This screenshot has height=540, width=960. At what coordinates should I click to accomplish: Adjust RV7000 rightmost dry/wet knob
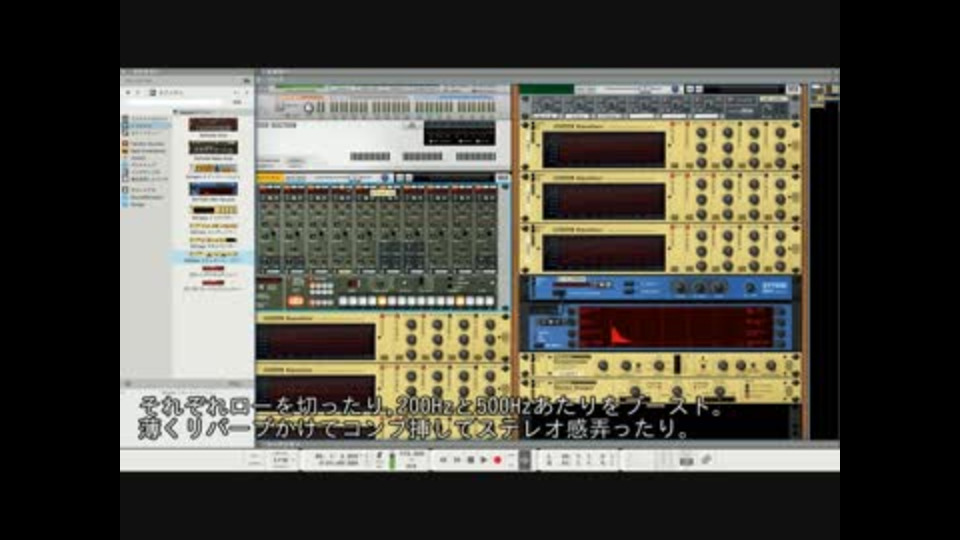(750, 287)
